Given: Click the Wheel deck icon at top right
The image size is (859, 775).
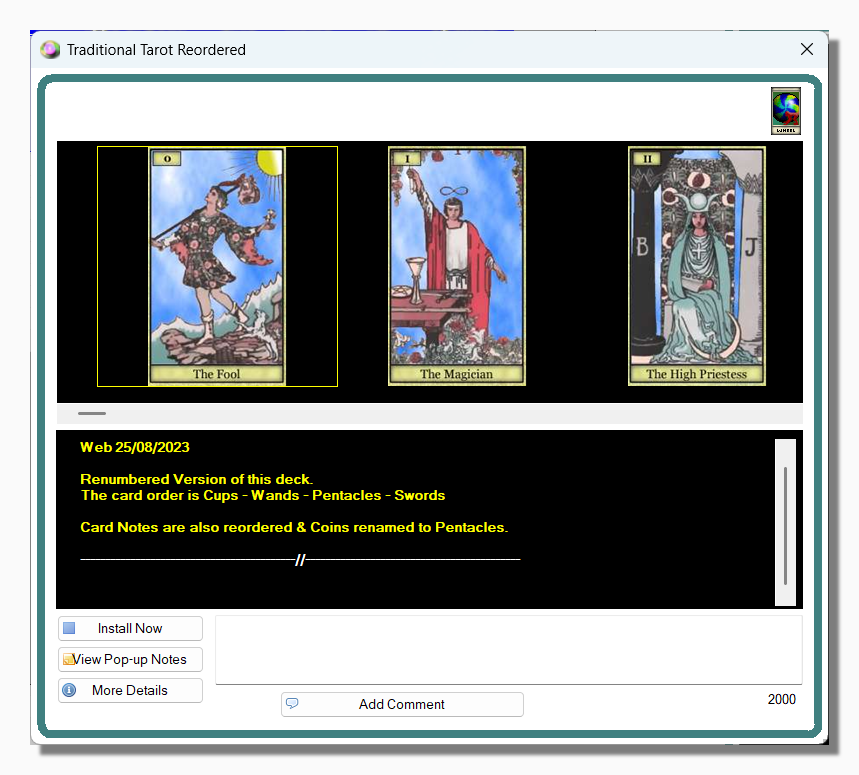Looking at the screenshot, I should [x=786, y=111].
